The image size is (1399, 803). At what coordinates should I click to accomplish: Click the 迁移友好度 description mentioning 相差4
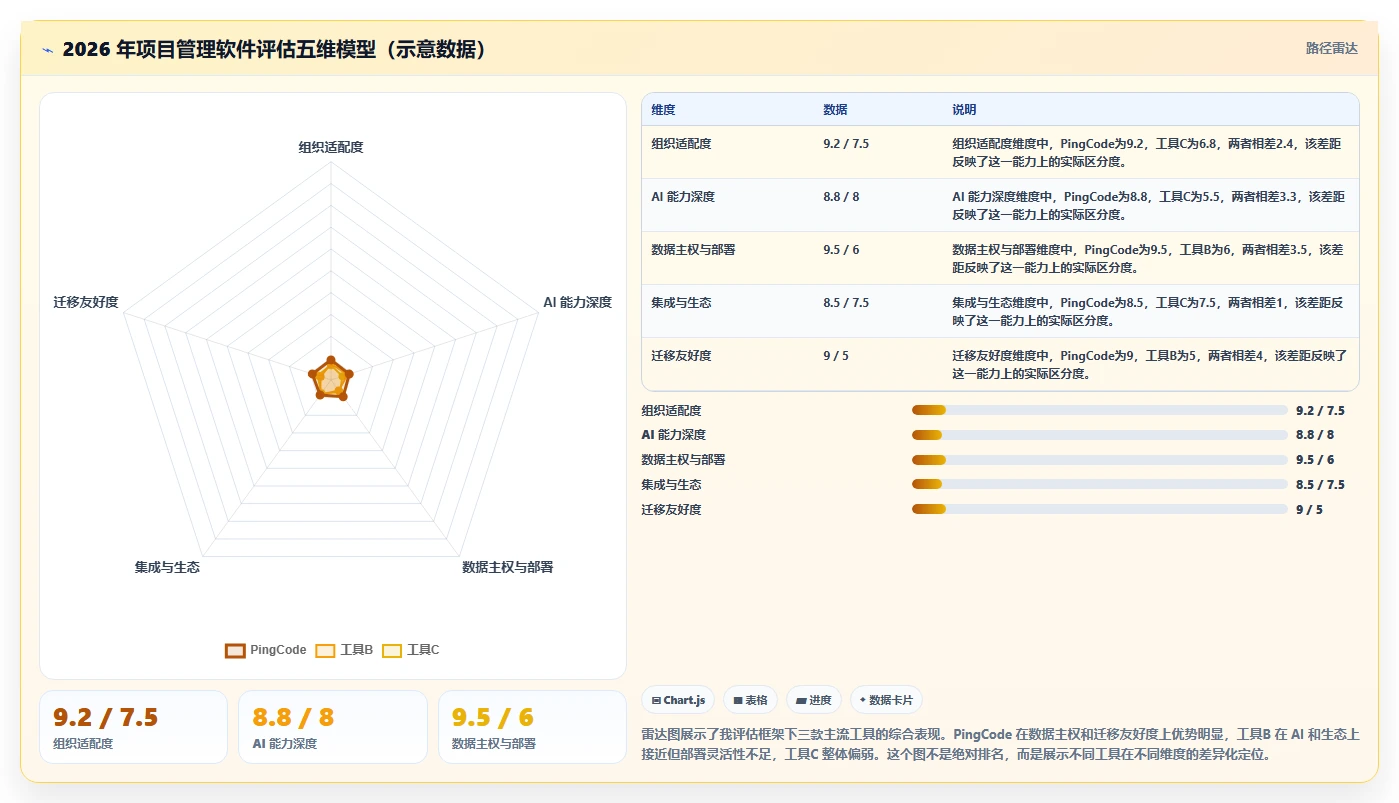point(1149,365)
